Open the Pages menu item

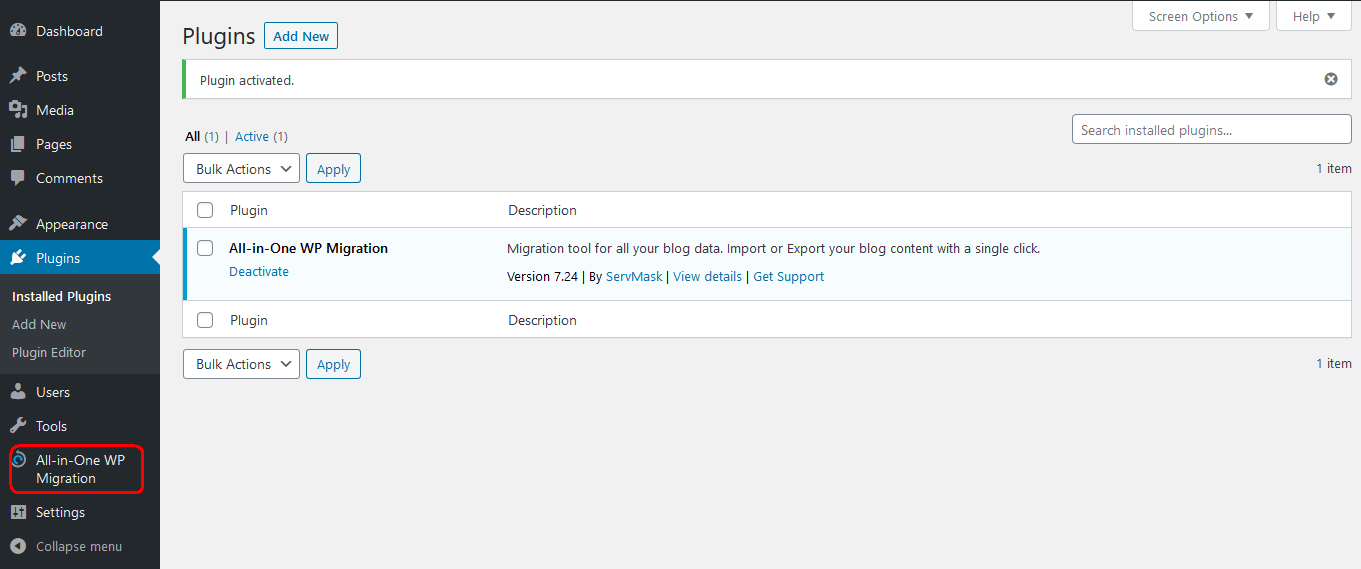point(54,144)
